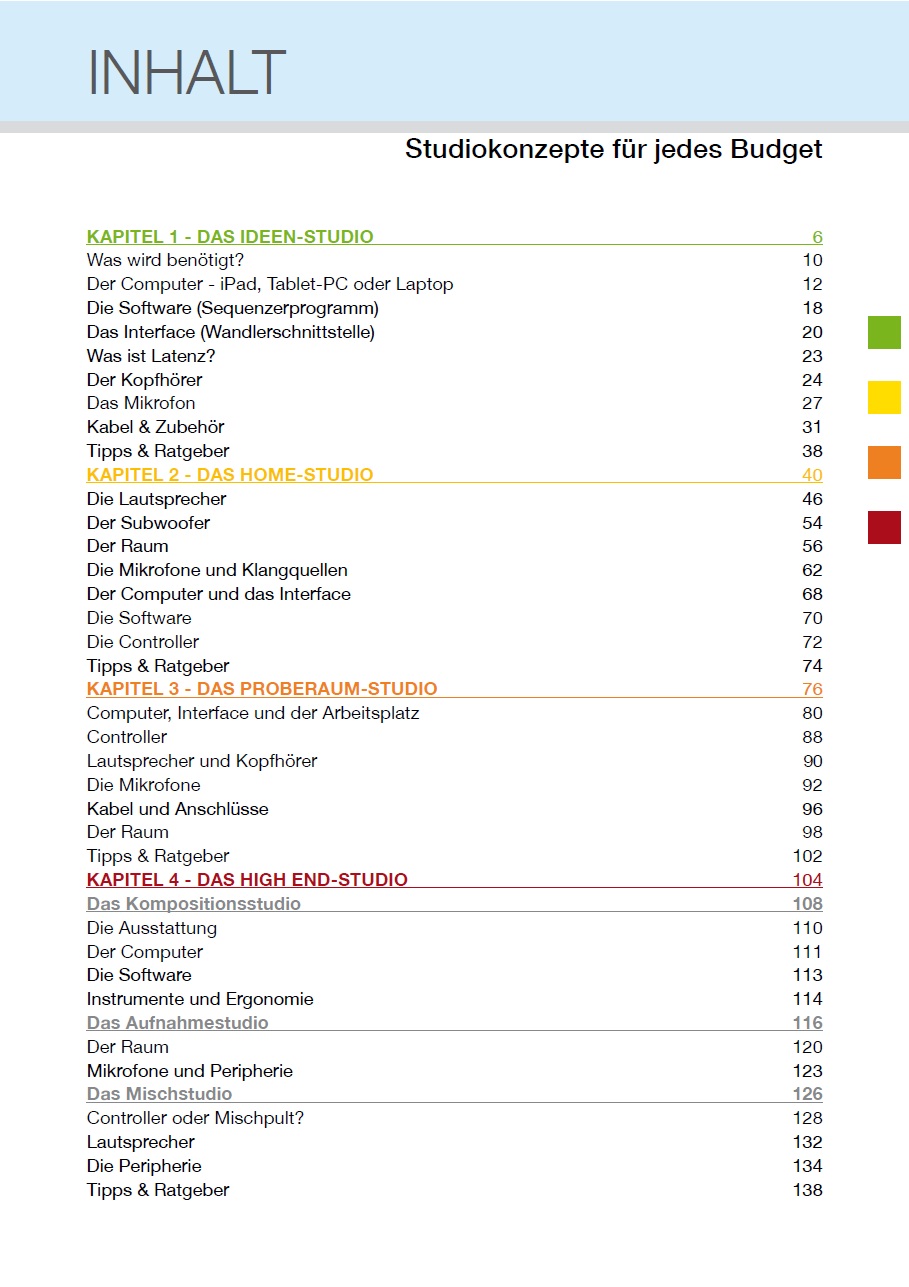909x1287 pixels.
Task: Open the Das Aufnahmestudio subsection
Action: pos(178,1023)
